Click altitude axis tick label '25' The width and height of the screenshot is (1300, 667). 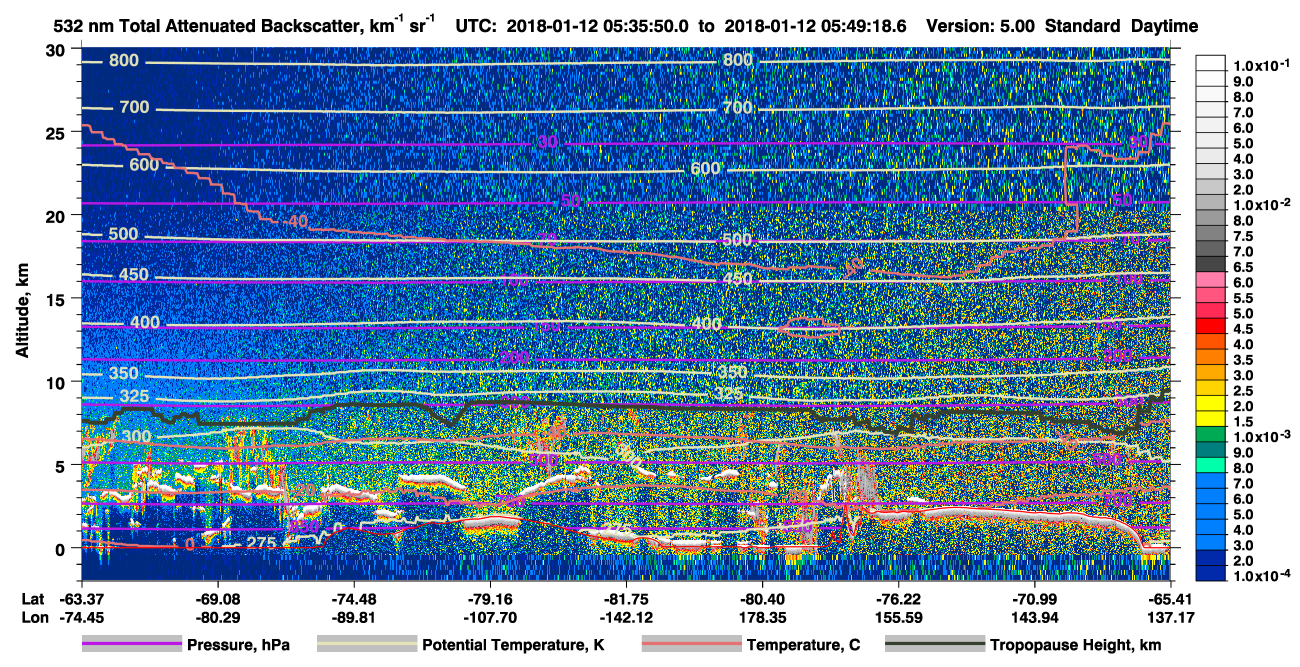coord(57,133)
